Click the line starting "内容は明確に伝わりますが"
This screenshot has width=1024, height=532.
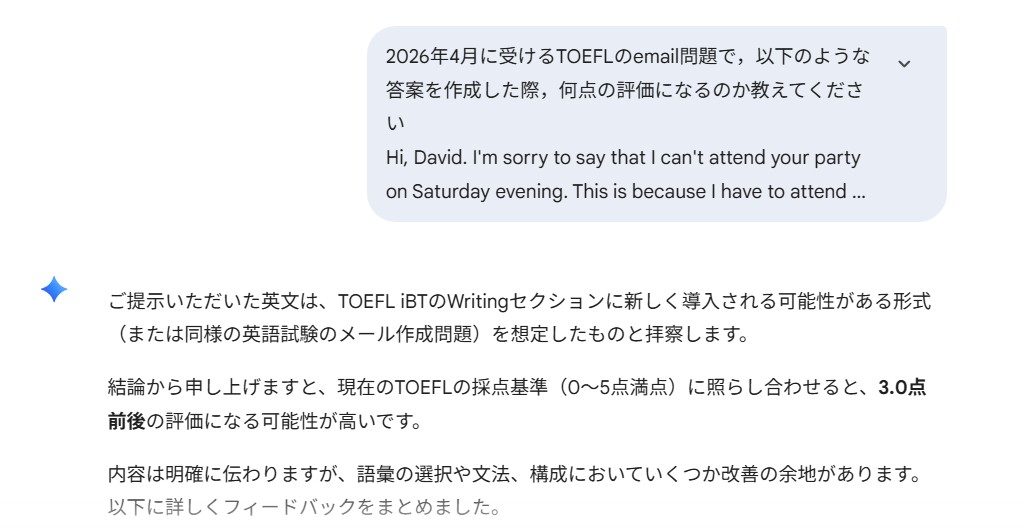[x=514, y=474]
